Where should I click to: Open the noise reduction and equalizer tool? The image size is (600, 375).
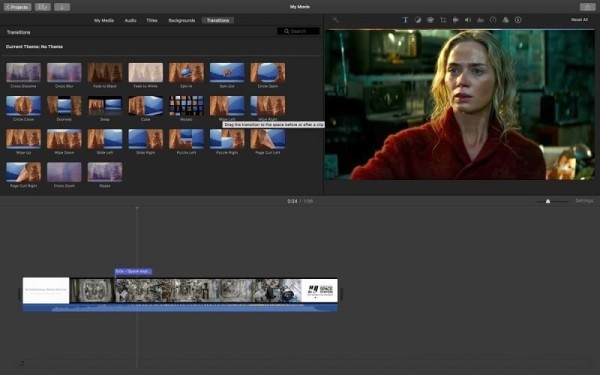coord(480,20)
